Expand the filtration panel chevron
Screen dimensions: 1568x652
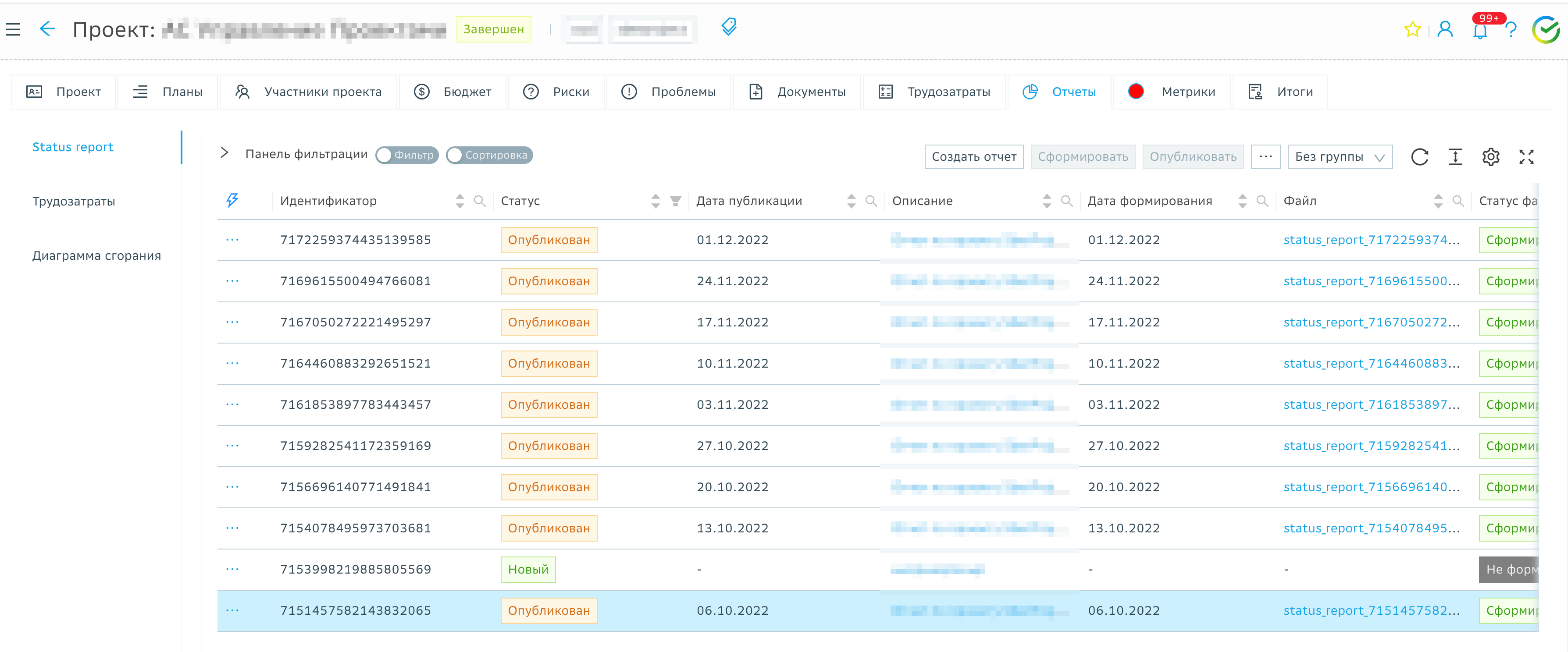point(225,153)
